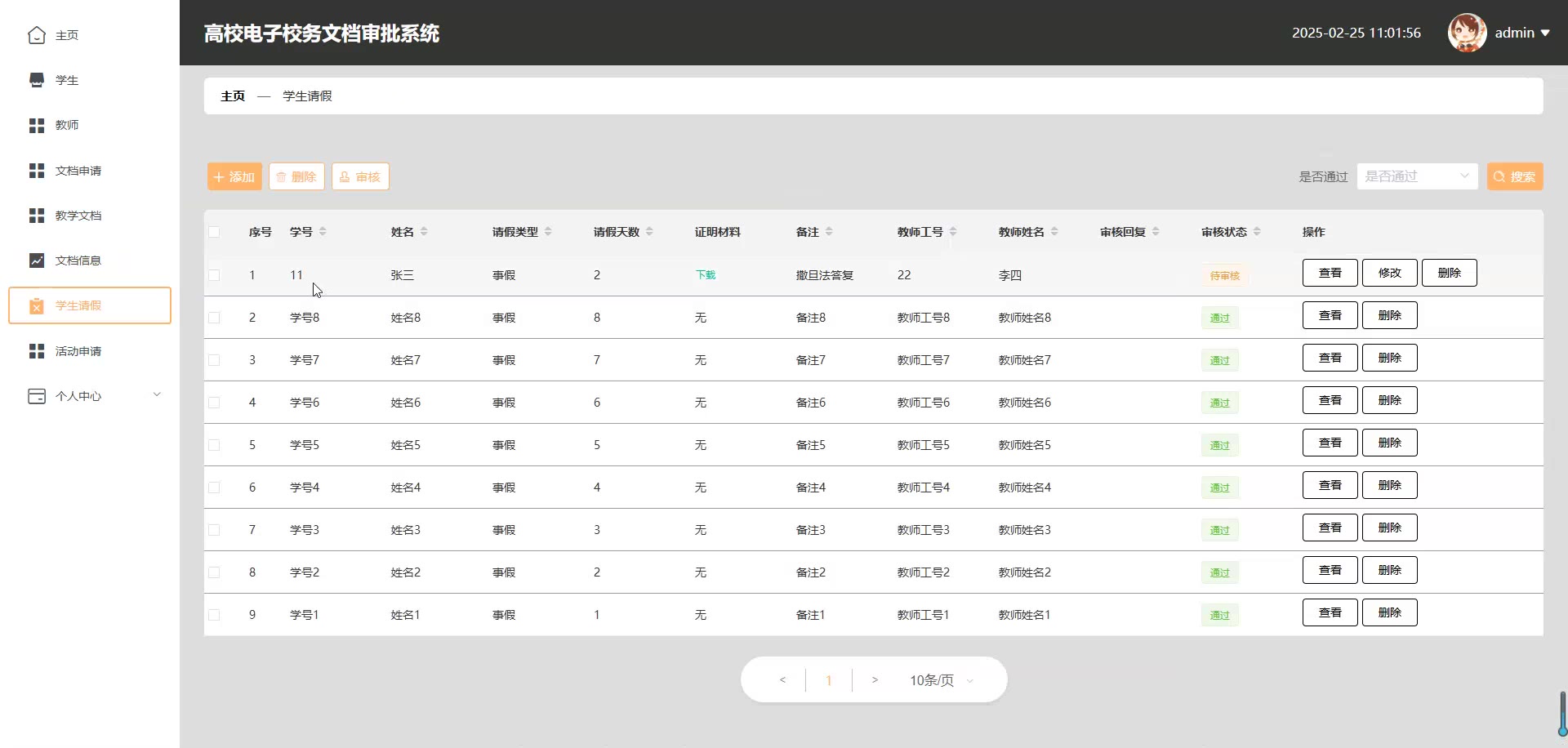Click 查看 for 张三's row
Viewport: 1568px width, 748px height.
pos(1330,273)
